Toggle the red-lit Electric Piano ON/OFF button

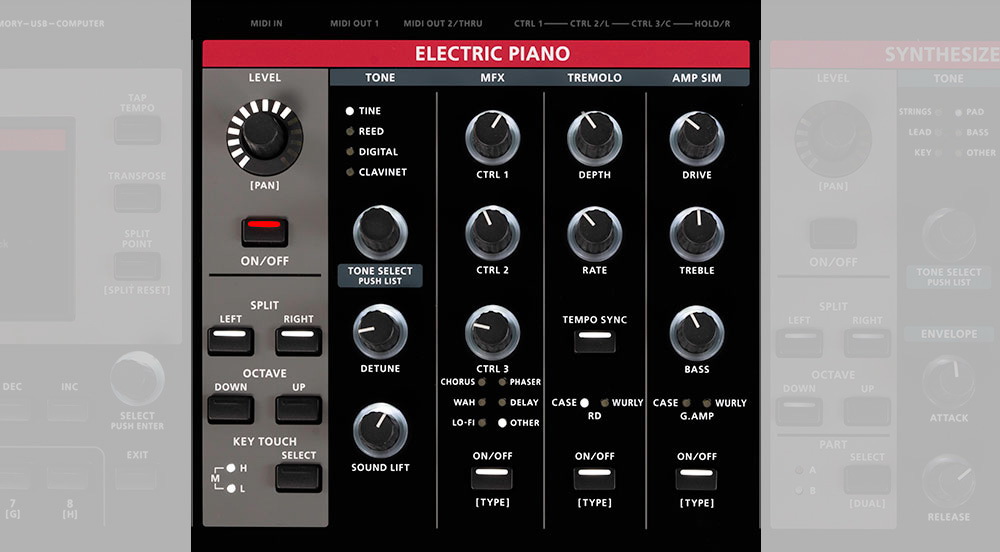tap(265, 231)
